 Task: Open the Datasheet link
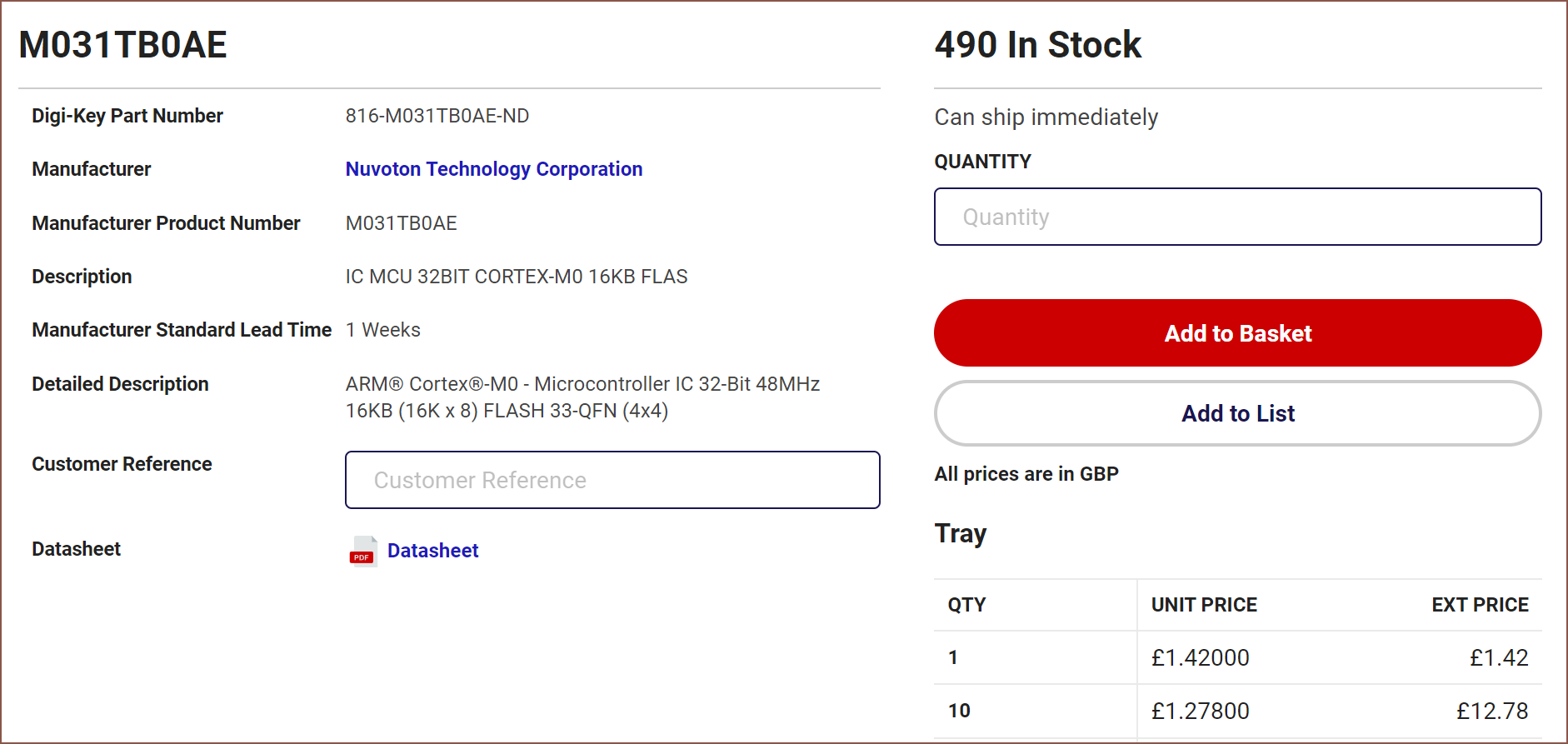432,551
